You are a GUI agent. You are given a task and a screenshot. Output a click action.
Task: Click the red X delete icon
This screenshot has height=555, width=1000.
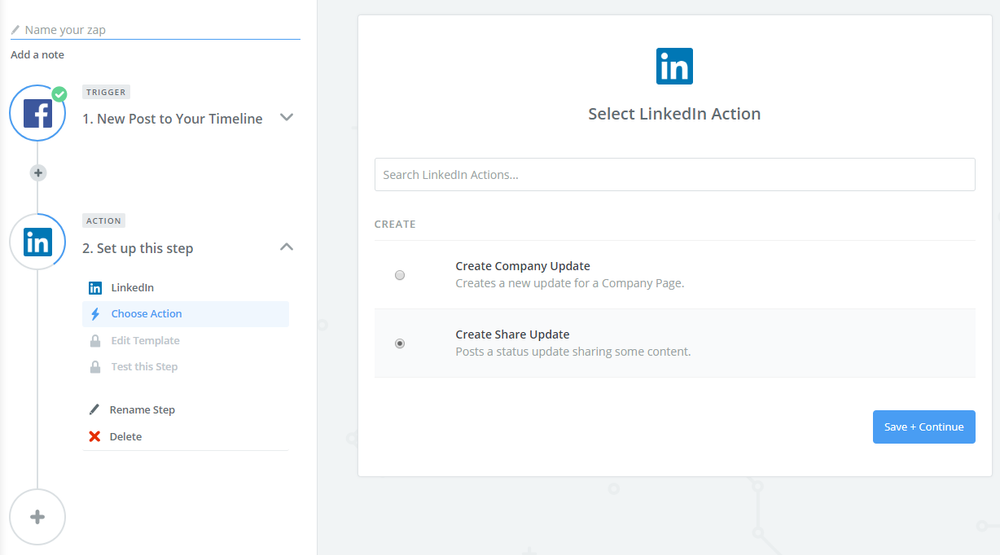[95, 437]
